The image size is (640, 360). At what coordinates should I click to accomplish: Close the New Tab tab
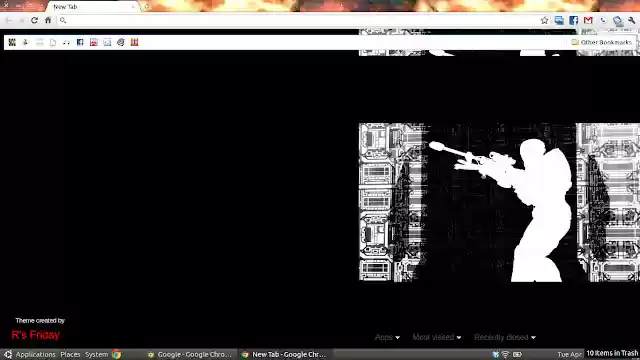click(x=133, y=7)
